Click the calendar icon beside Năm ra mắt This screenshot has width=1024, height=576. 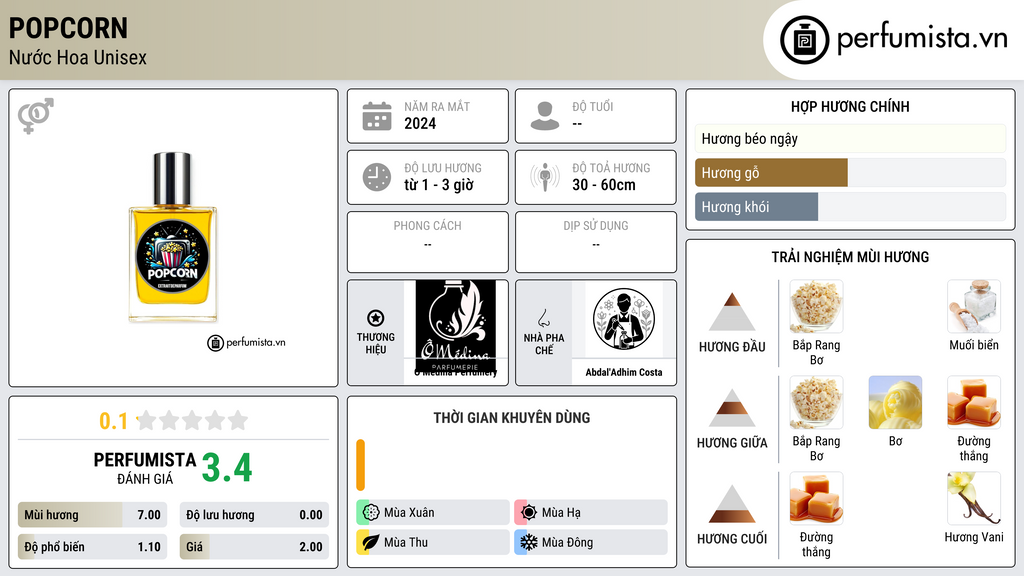[377, 116]
